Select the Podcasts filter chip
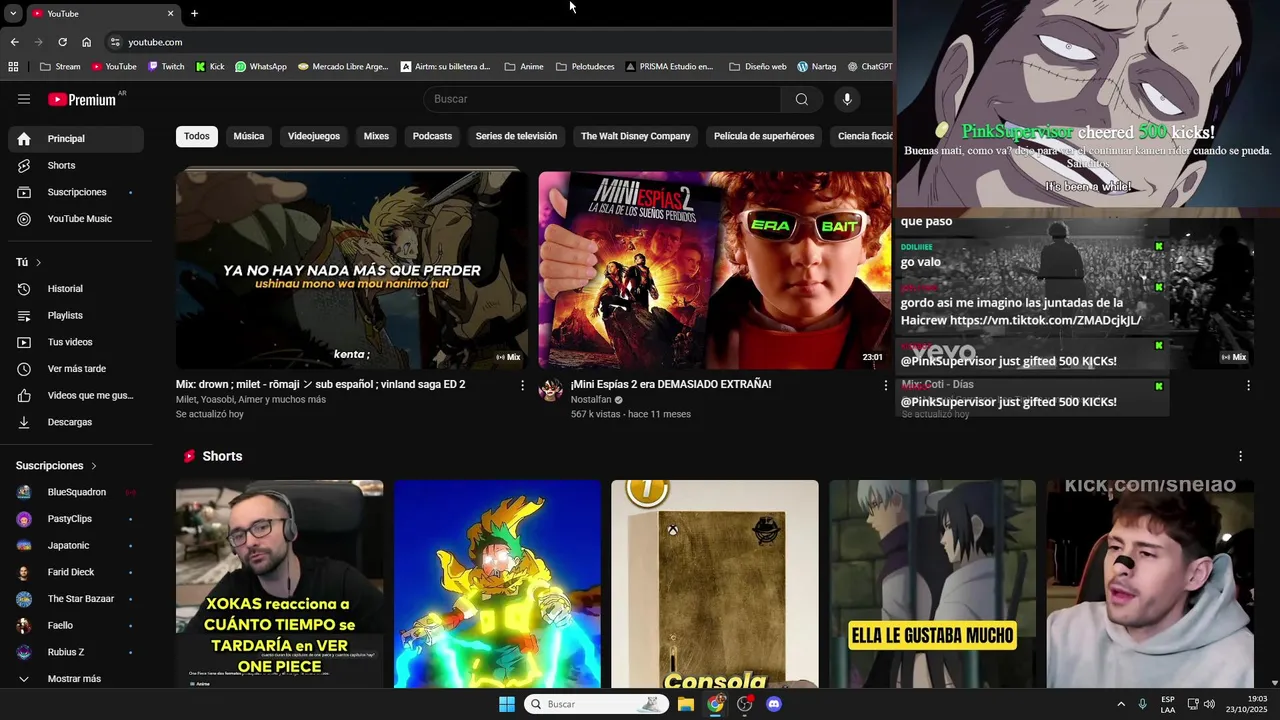Screen dimensions: 1280x720 432,136
